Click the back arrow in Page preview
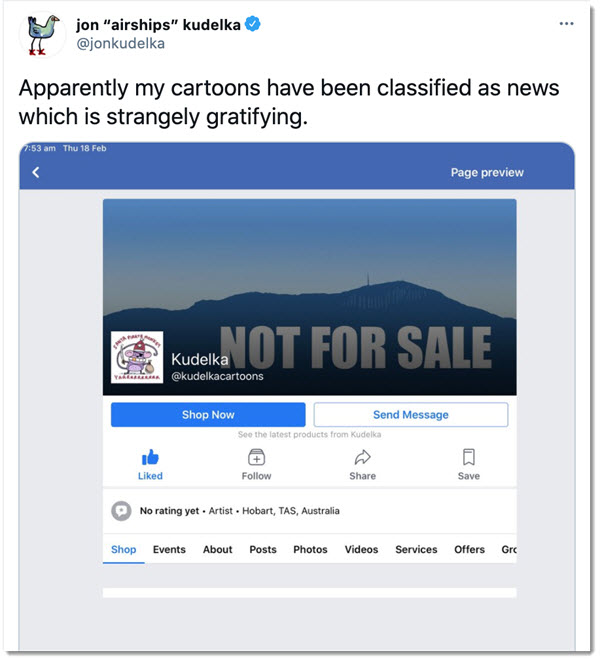Viewport: 600px width, 661px height. [x=36, y=172]
